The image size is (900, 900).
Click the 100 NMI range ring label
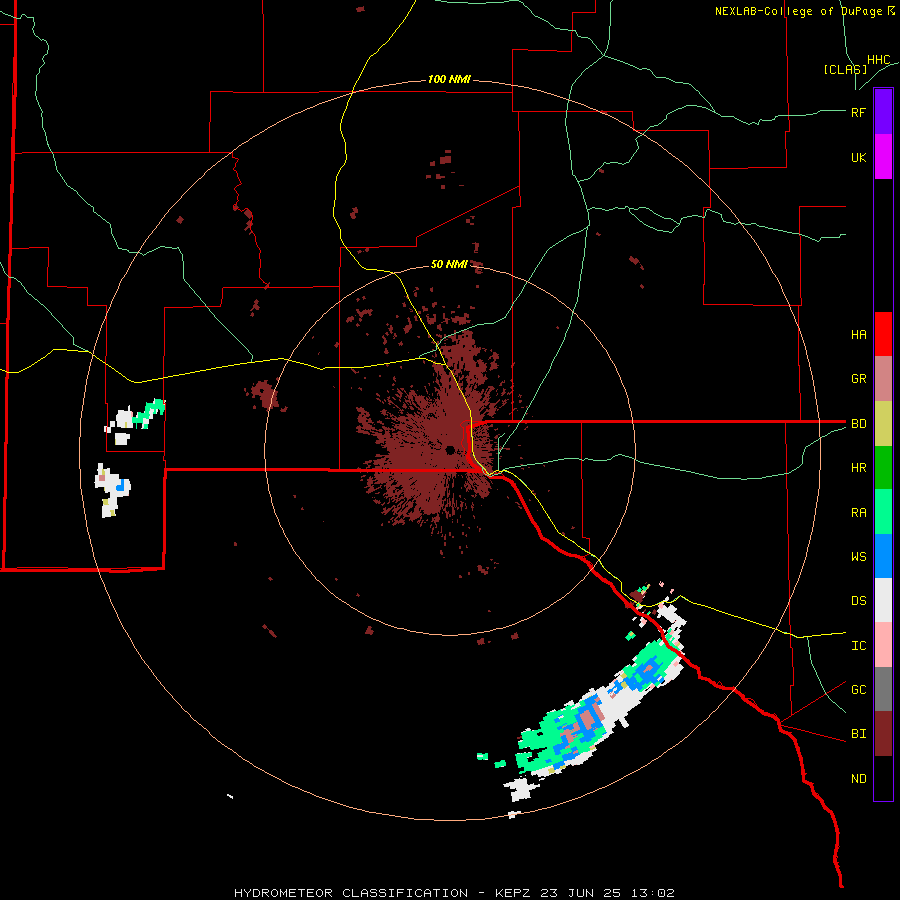(449, 79)
